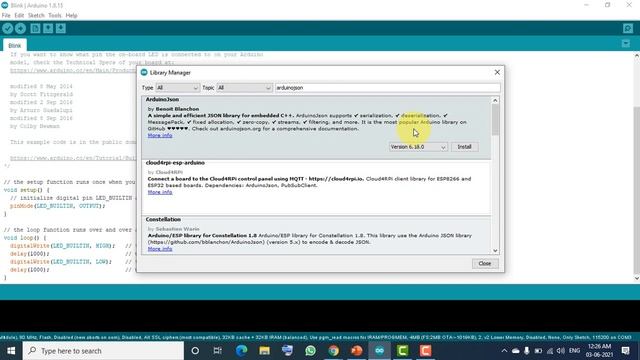
Task: Open Google Chrome from taskbar
Action: pyautogui.click(x=333, y=351)
